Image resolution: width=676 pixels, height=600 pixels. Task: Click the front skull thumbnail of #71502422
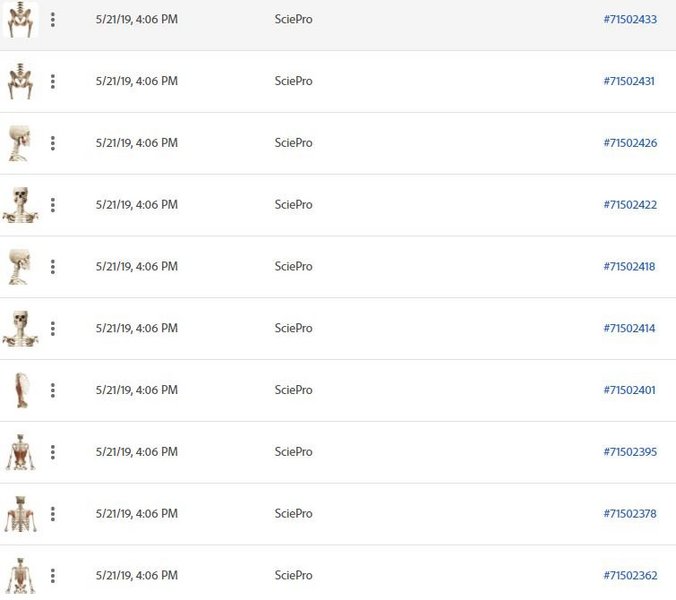(x=20, y=205)
